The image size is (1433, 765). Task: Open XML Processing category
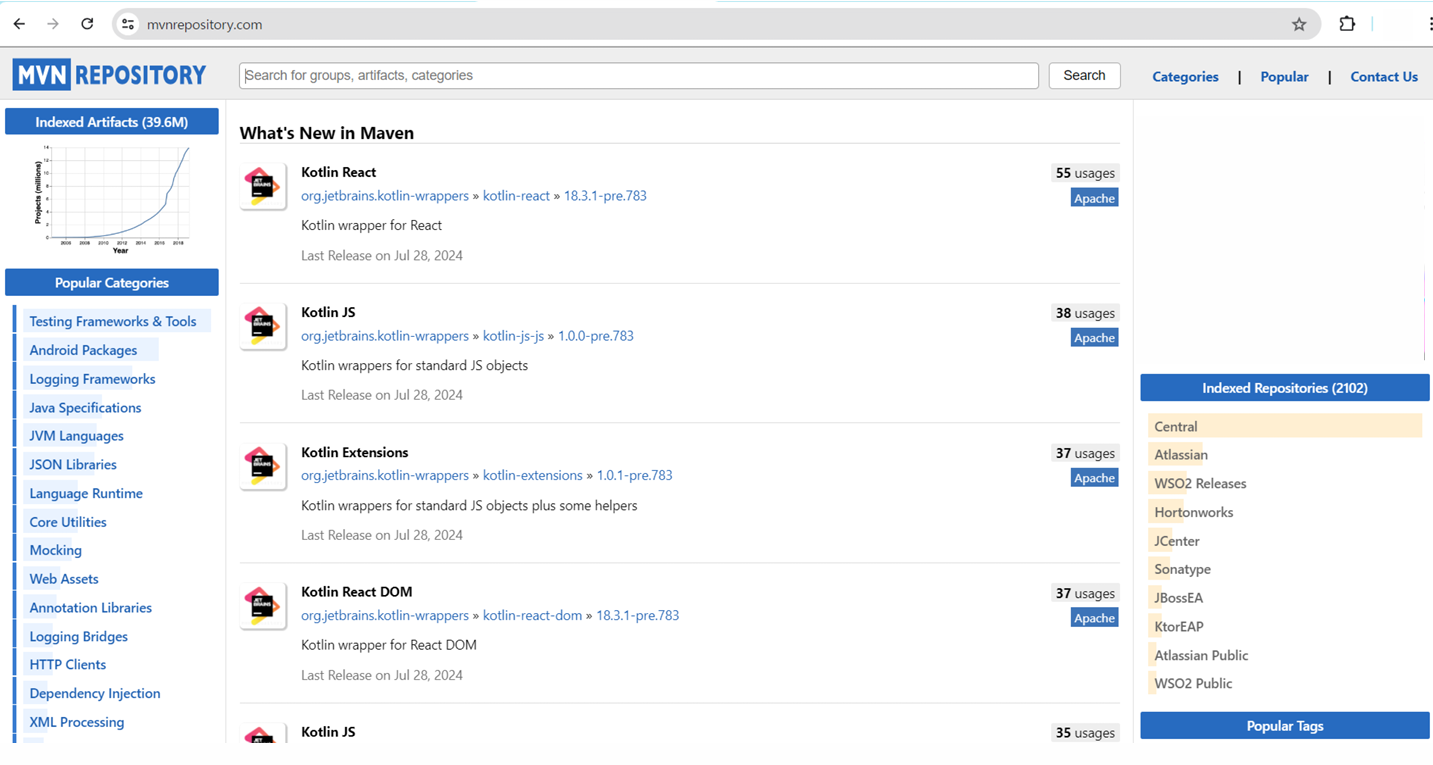(77, 722)
